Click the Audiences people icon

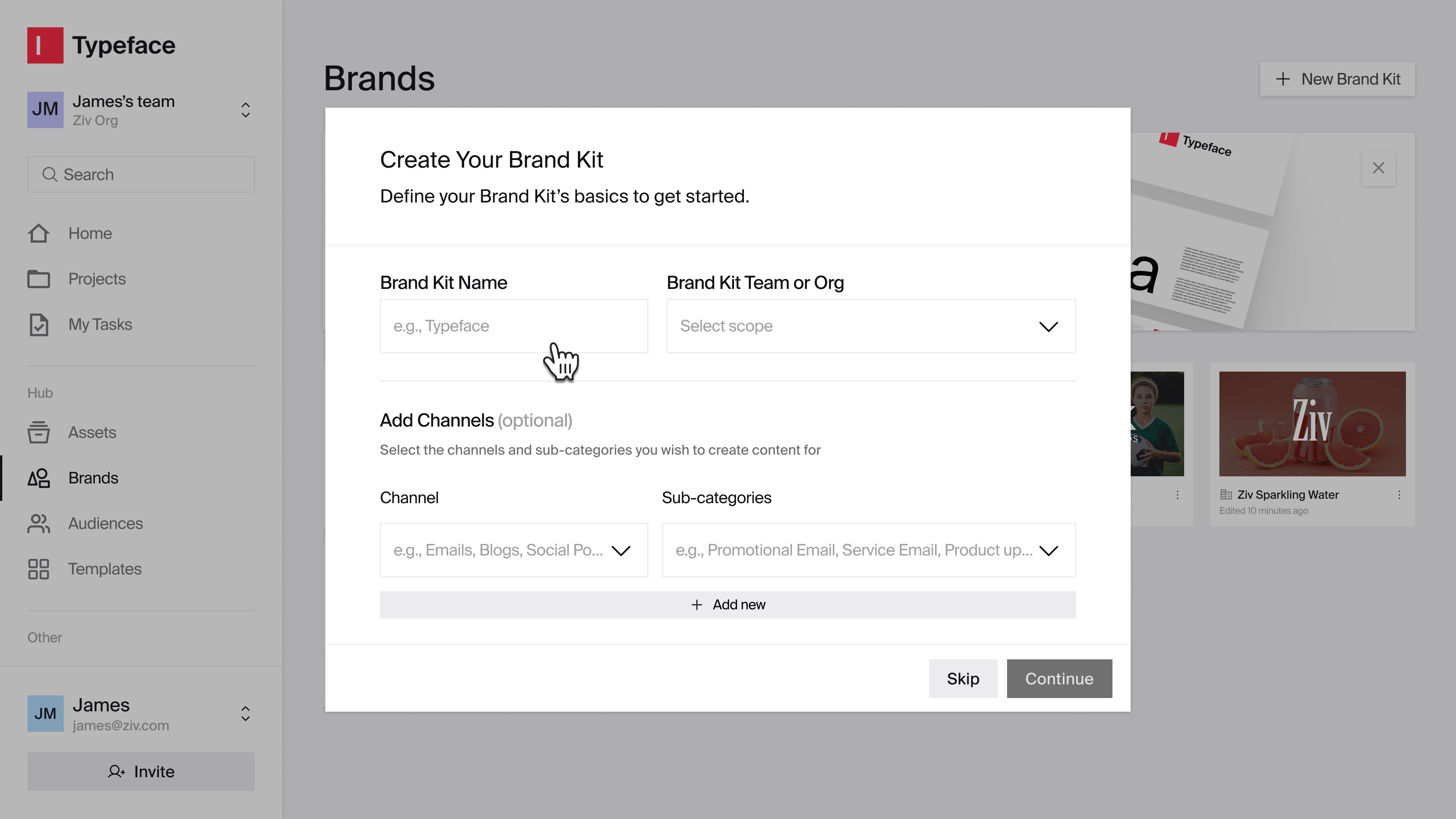(38, 523)
